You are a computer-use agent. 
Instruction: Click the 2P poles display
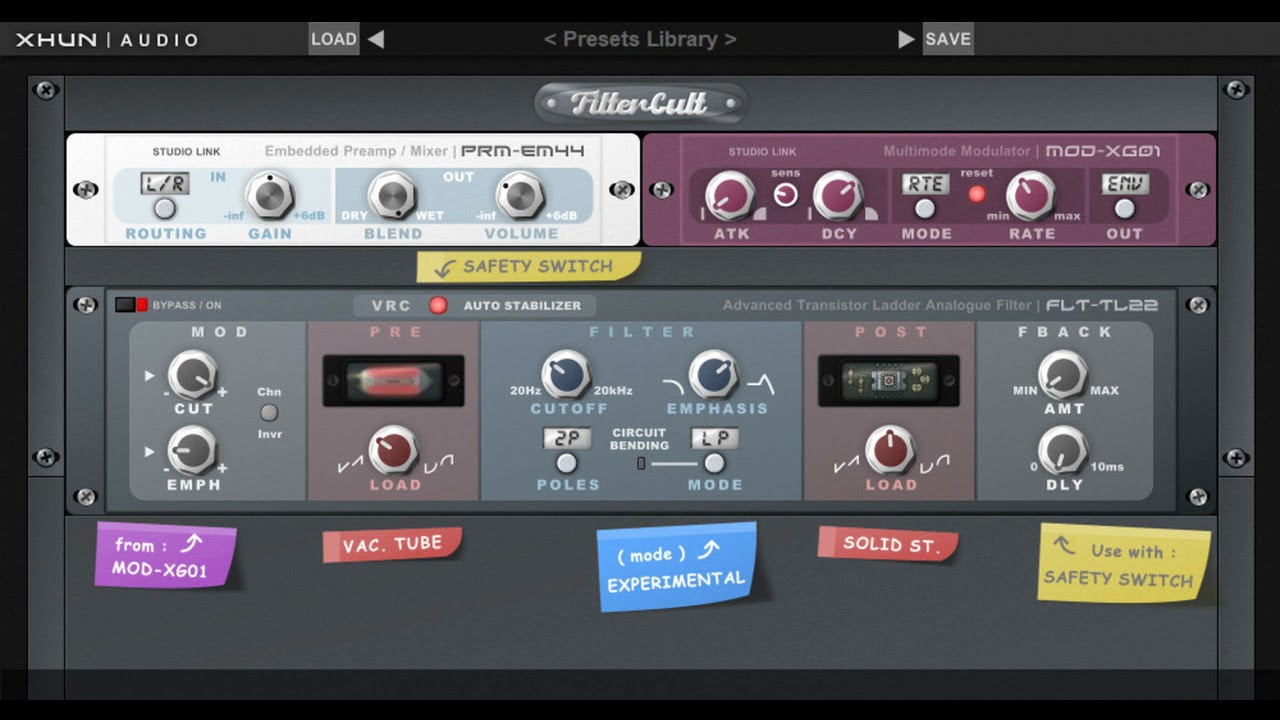pos(567,439)
